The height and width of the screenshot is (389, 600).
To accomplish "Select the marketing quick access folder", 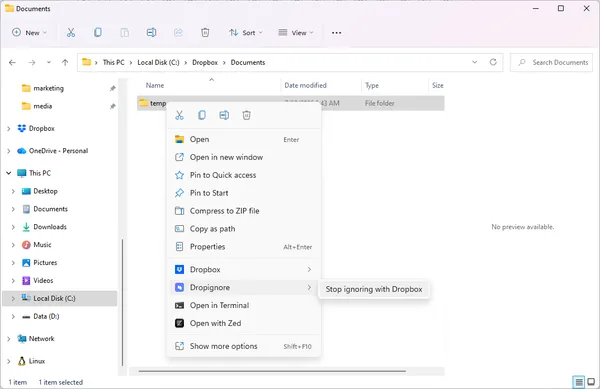I will [48, 88].
